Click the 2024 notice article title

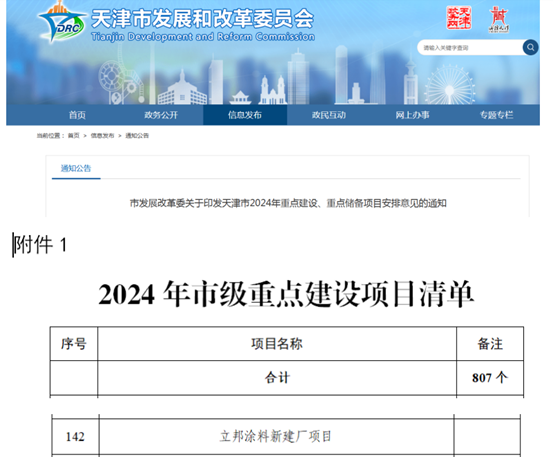point(288,203)
